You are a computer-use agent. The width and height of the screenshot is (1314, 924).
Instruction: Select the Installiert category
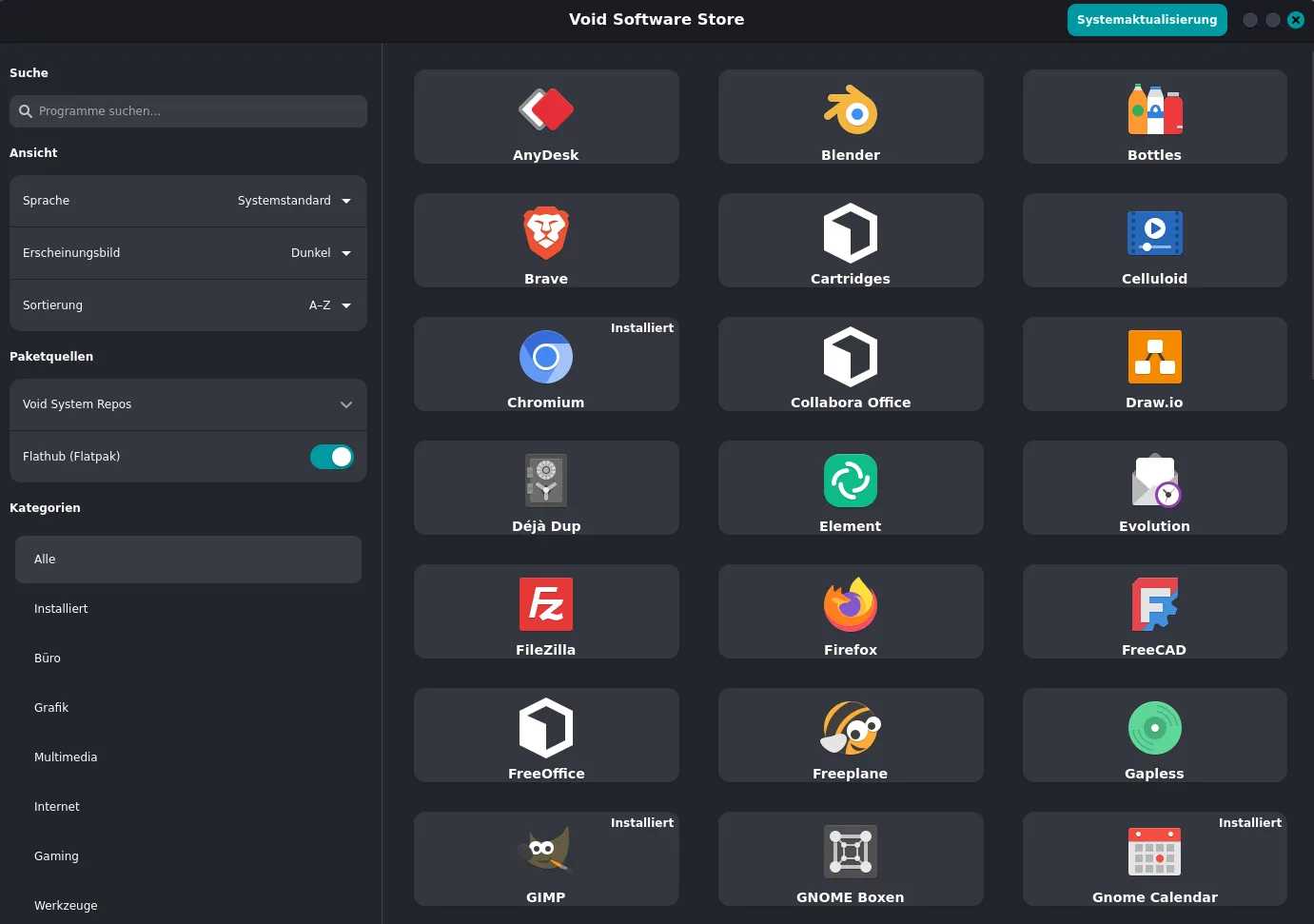pos(61,609)
